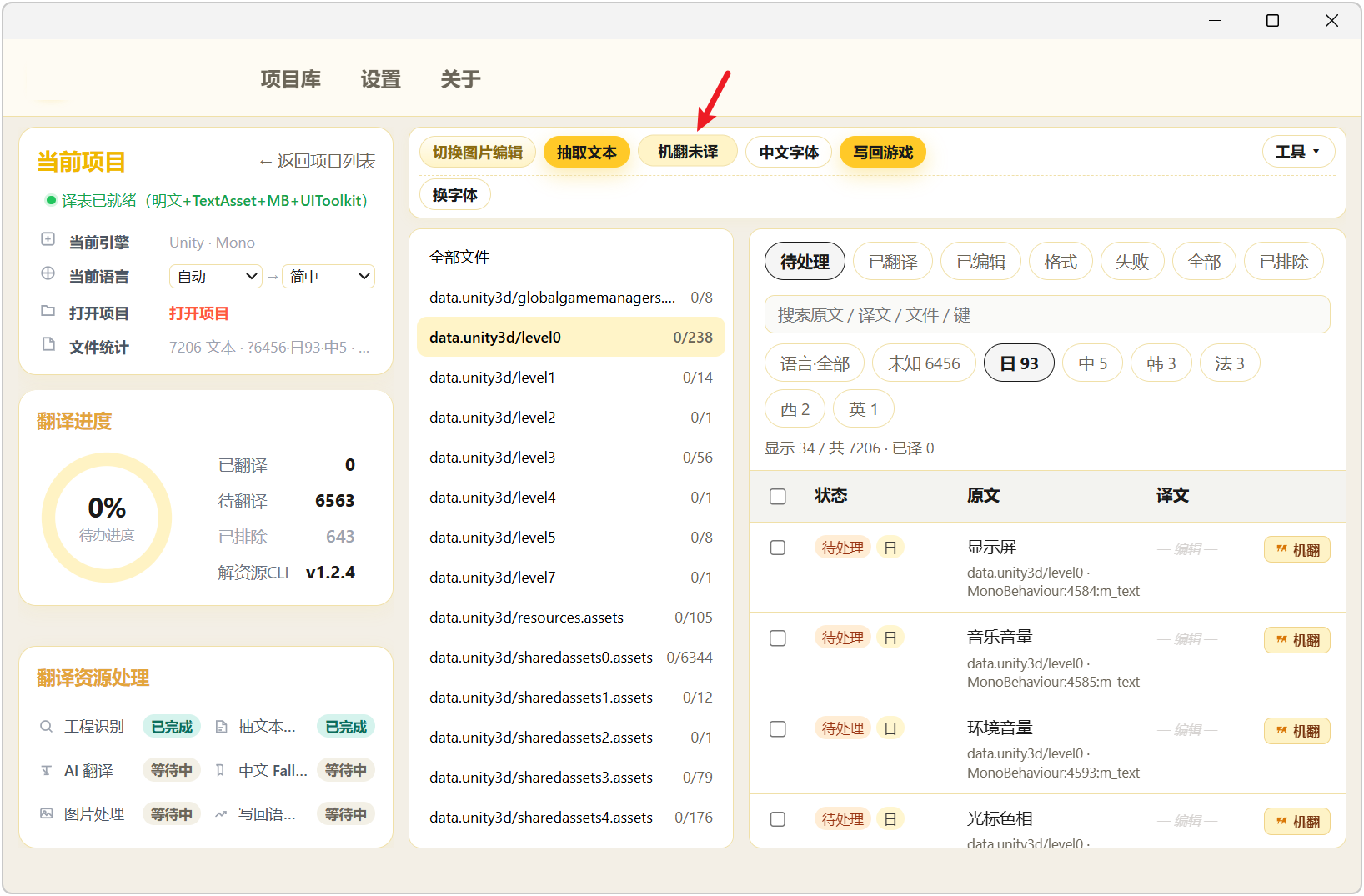Open the 工具 dropdown menu

tap(1298, 152)
